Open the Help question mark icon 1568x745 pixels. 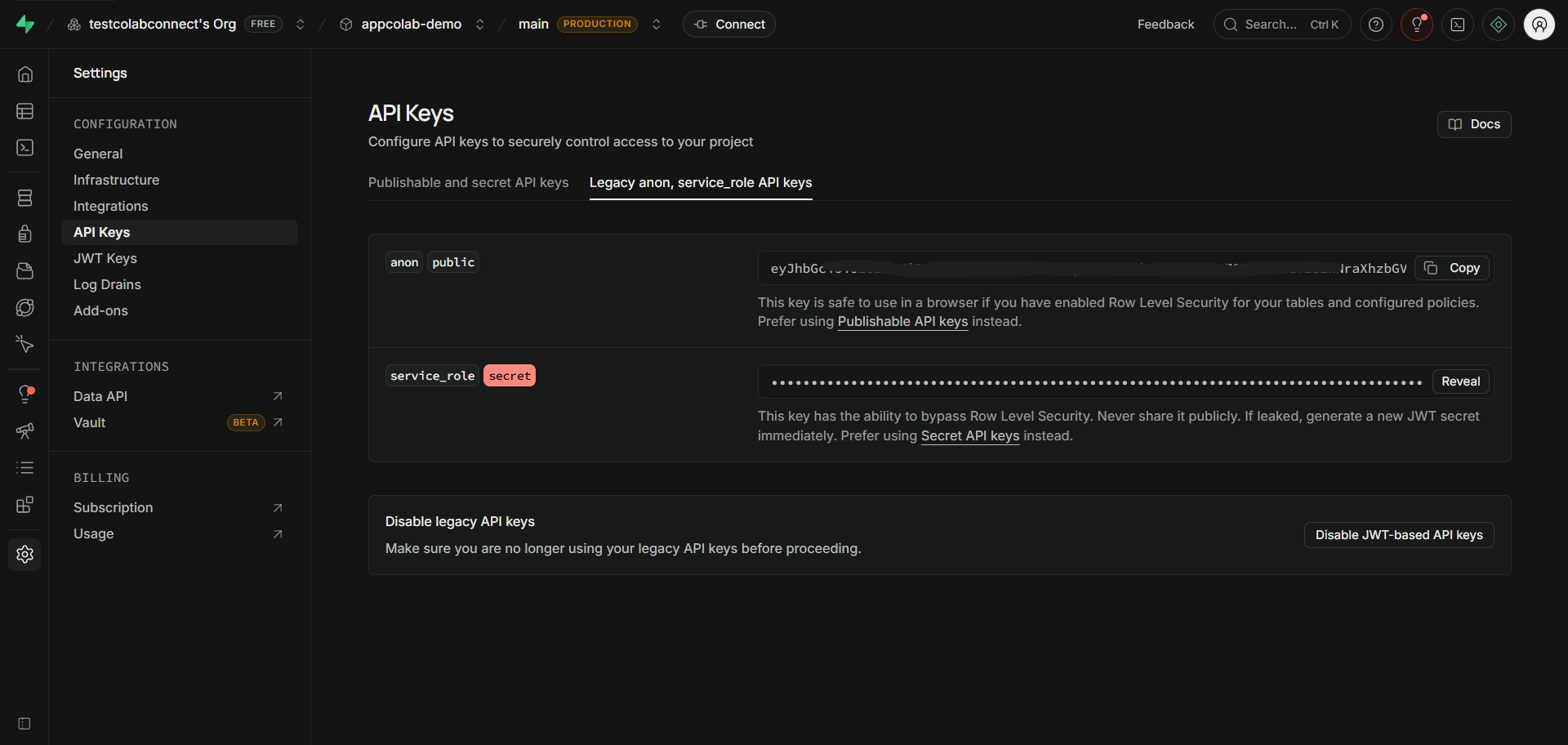(1376, 25)
